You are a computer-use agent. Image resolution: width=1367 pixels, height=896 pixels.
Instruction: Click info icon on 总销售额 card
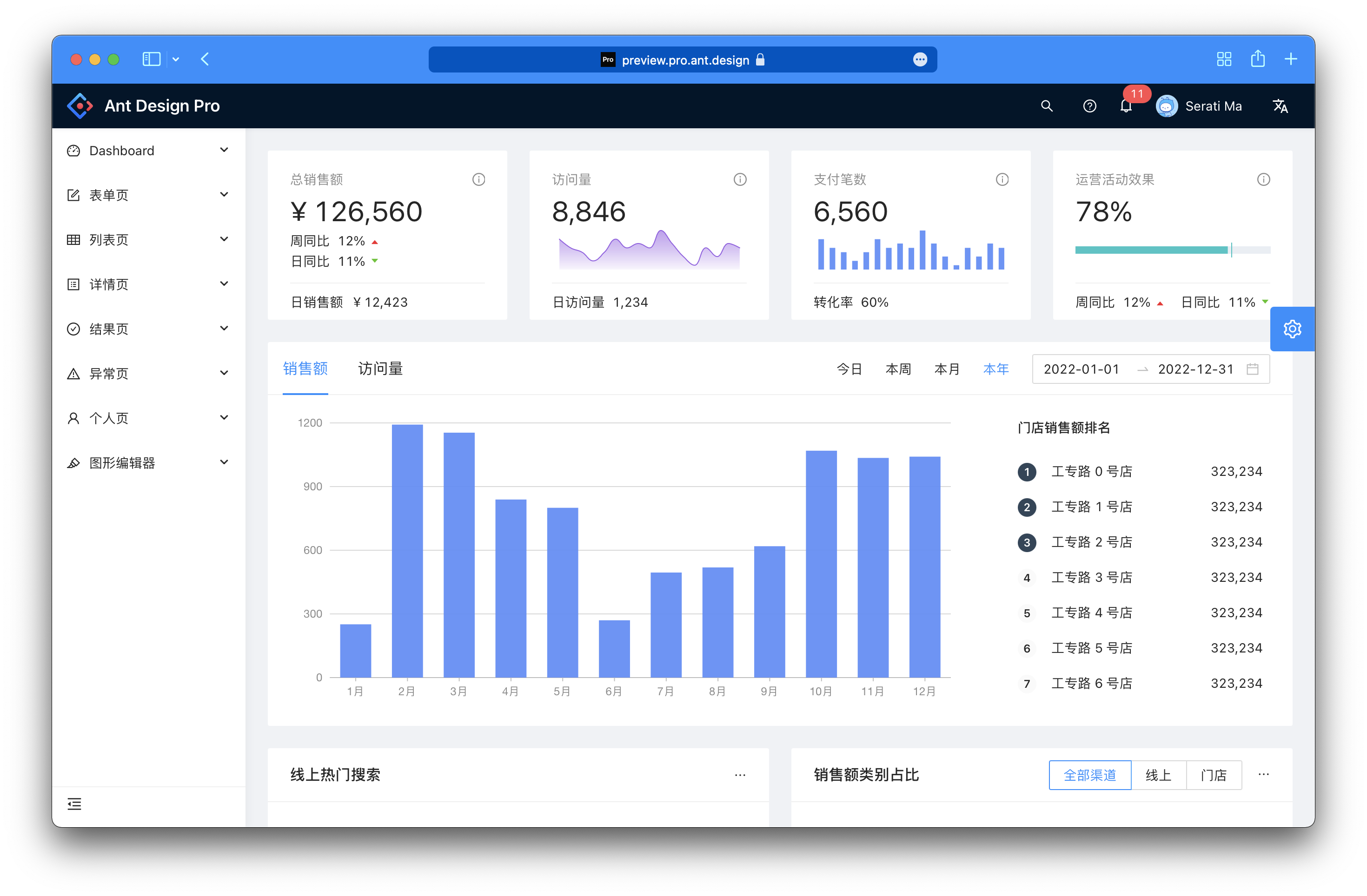tap(478, 180)
